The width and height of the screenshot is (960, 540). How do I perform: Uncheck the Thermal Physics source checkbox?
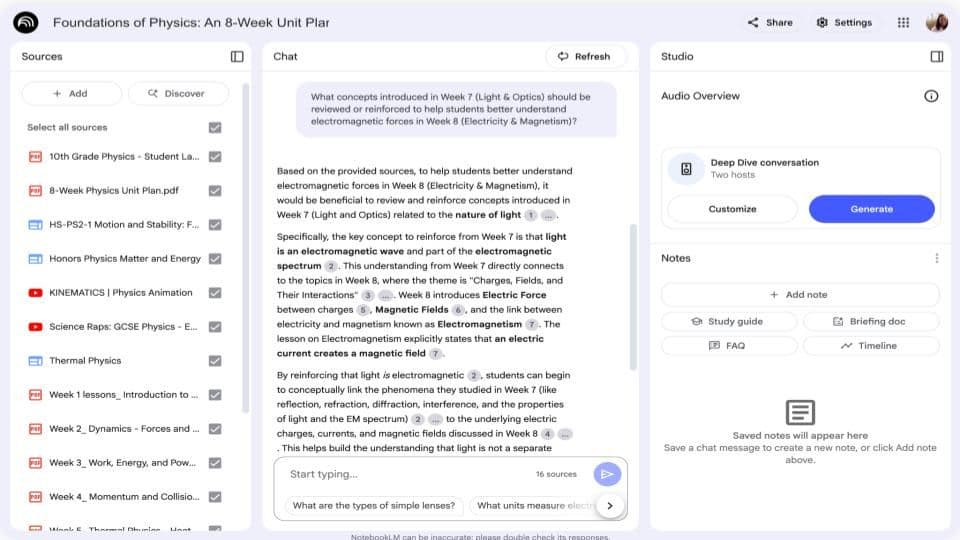(215, 361)
